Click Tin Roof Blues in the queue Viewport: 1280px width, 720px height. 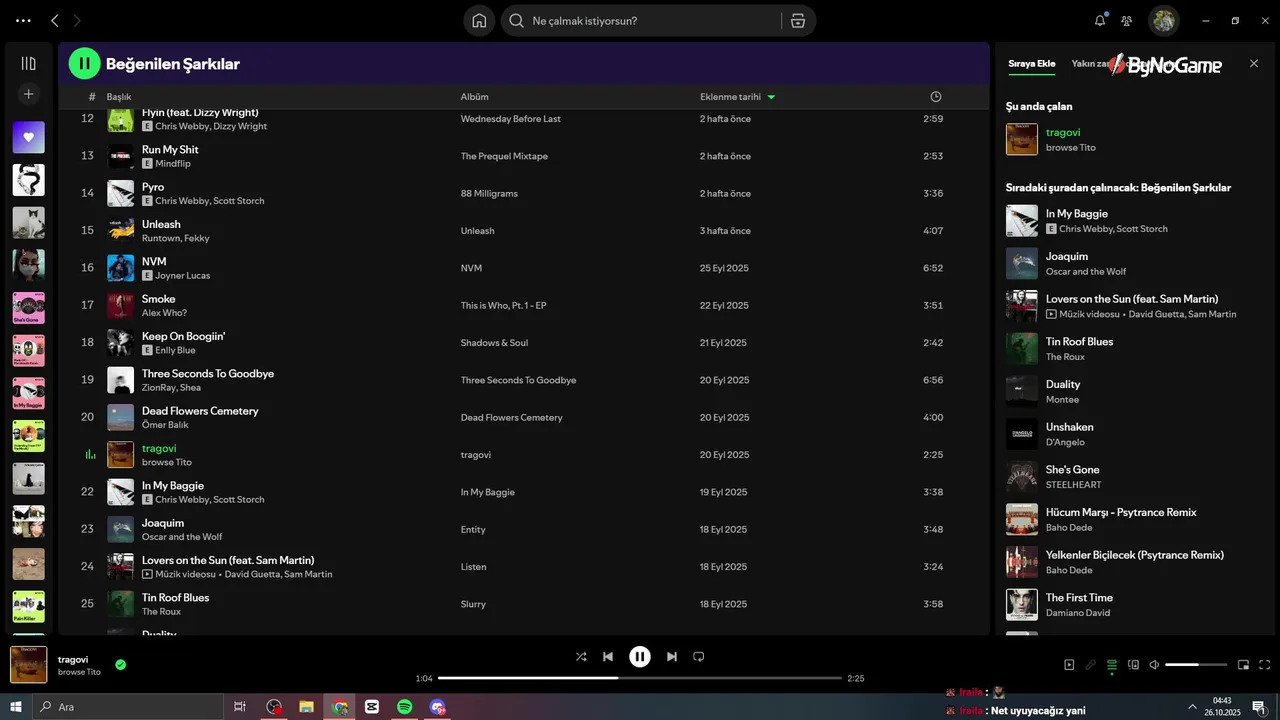click(1079, 342)
